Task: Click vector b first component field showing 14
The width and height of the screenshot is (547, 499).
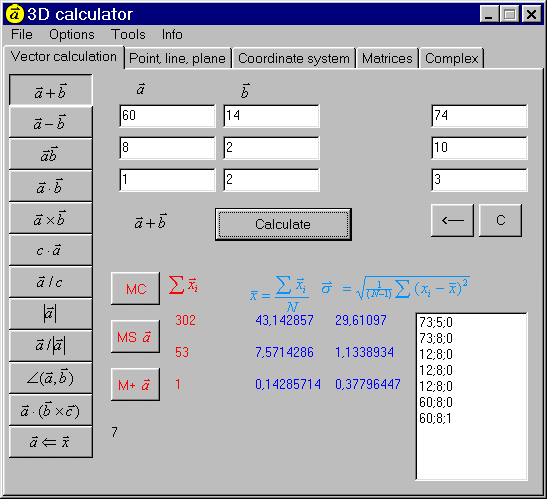Action: tap(271, 116)
